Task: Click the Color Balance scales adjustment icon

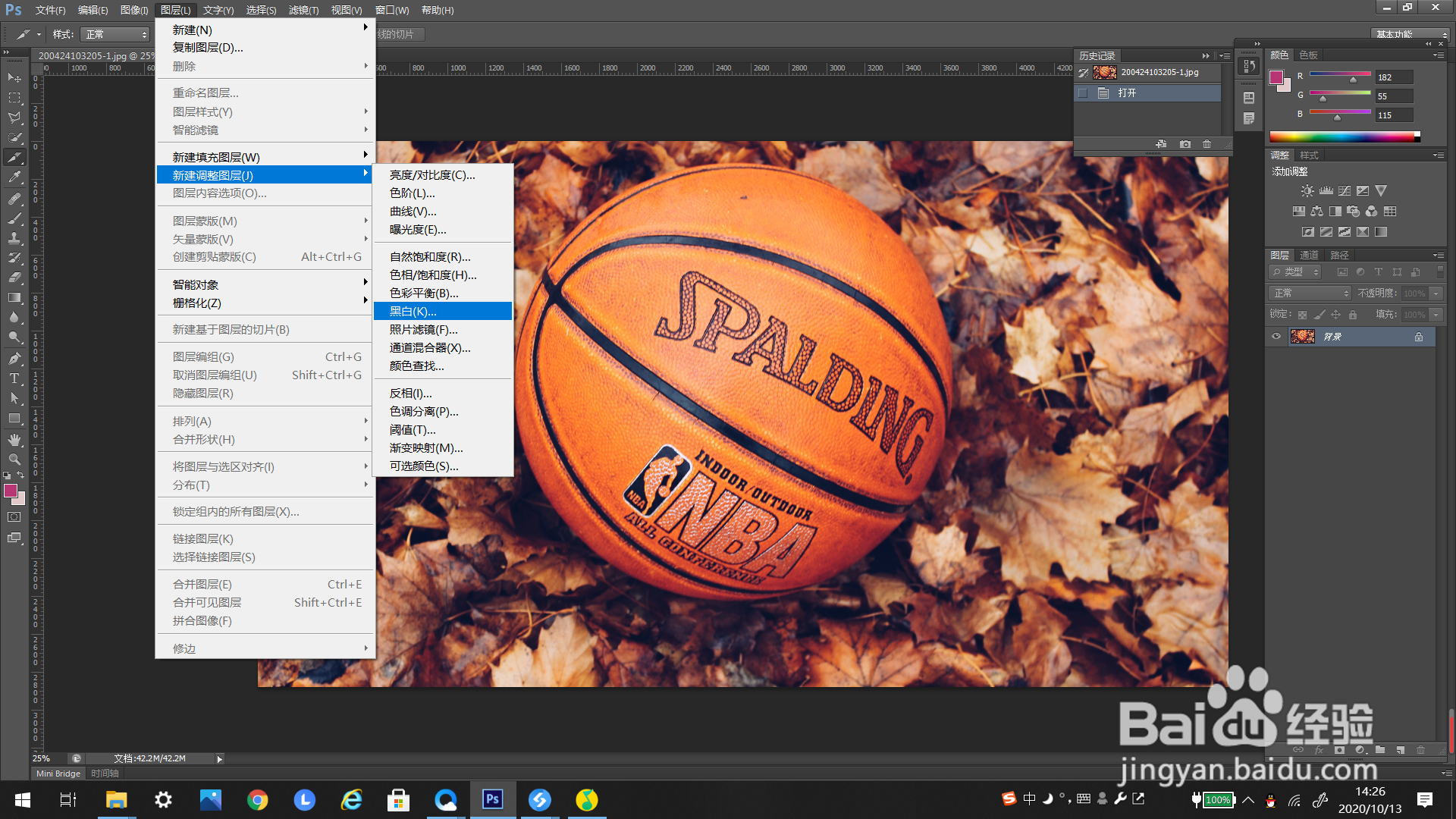Action: pyautogui.click(x=1316, y=212)
